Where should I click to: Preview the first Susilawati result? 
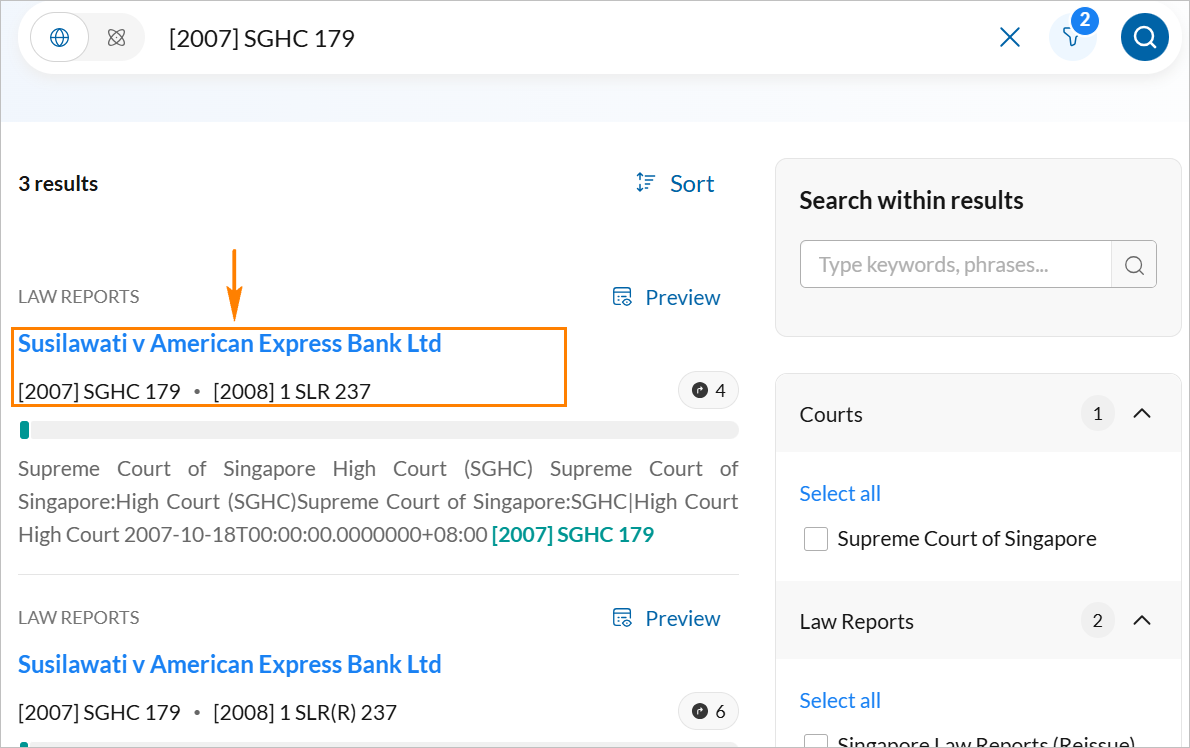(x=666, y=297)
